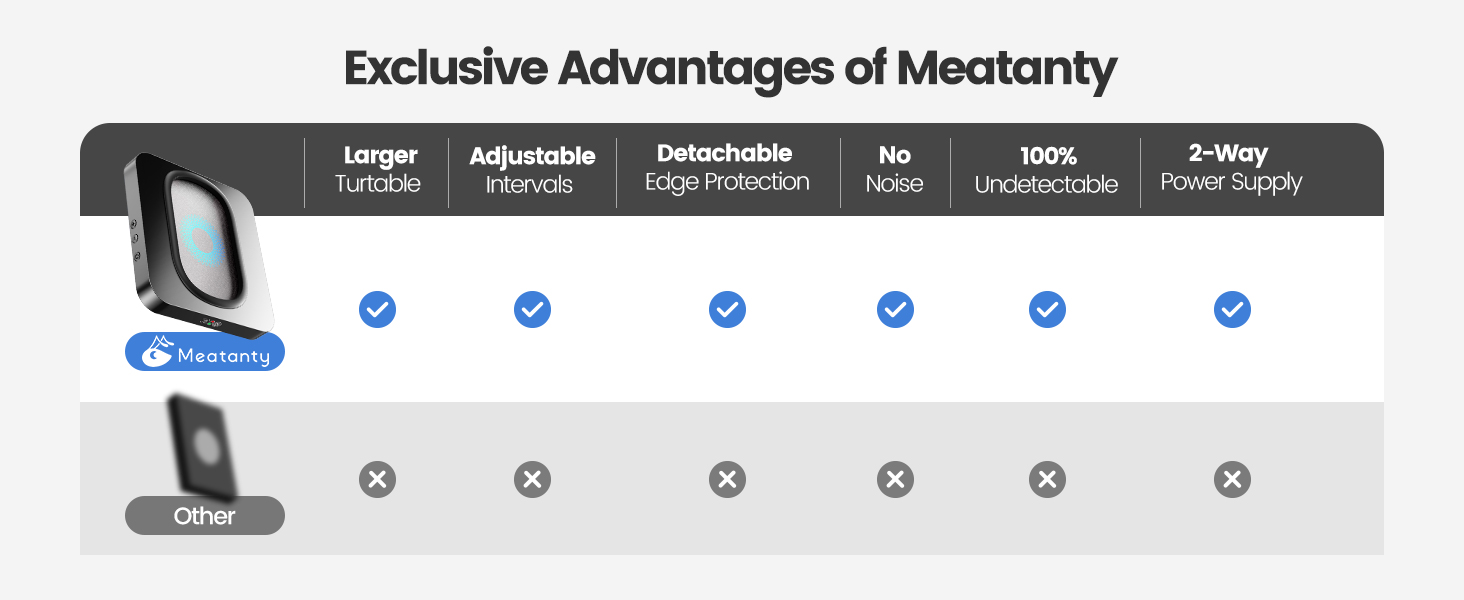Click the gray X under 100% Undetectable
This screenshot has height=600, width=1464.
click(x=1047, y=480)
